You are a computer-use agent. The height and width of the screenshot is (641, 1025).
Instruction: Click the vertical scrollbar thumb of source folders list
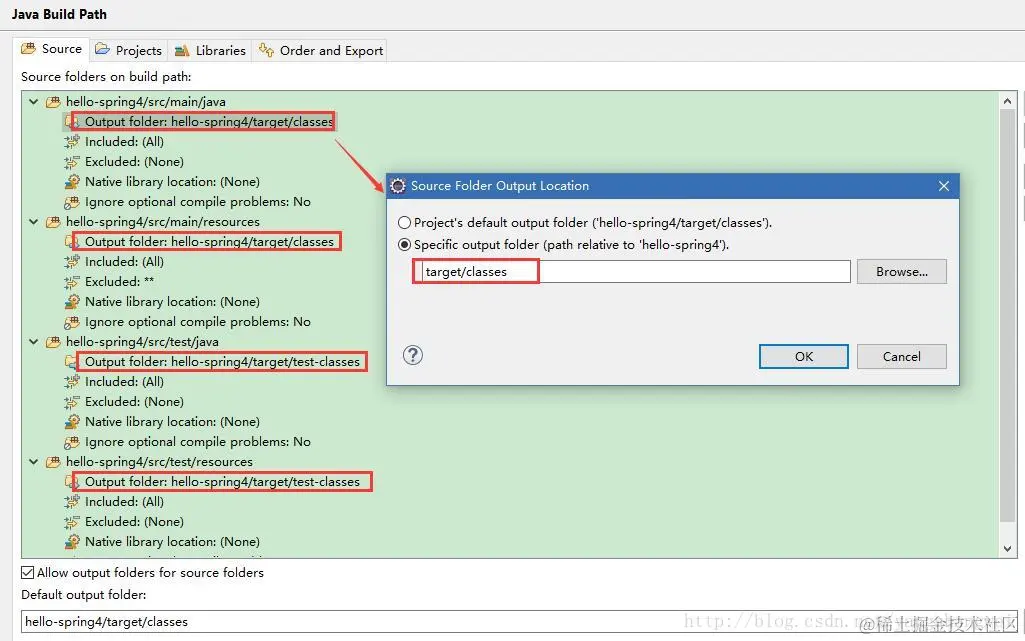tap(1007, 316)
